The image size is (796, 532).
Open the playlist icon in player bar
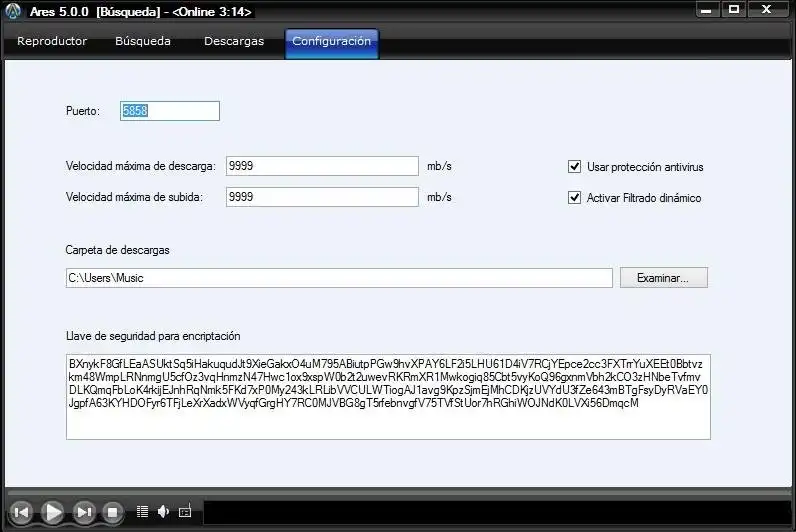[x=143, y=512]
